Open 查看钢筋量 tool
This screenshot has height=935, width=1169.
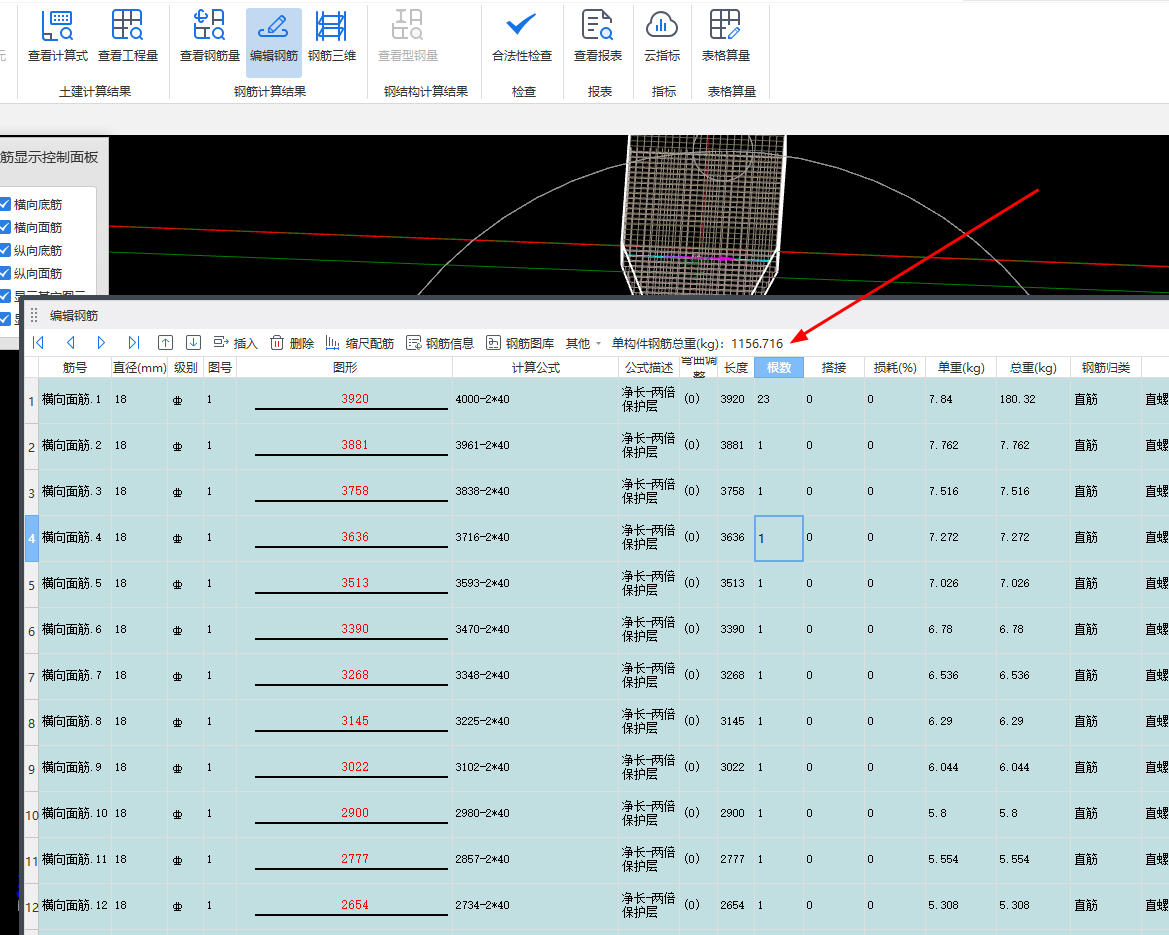209,36
